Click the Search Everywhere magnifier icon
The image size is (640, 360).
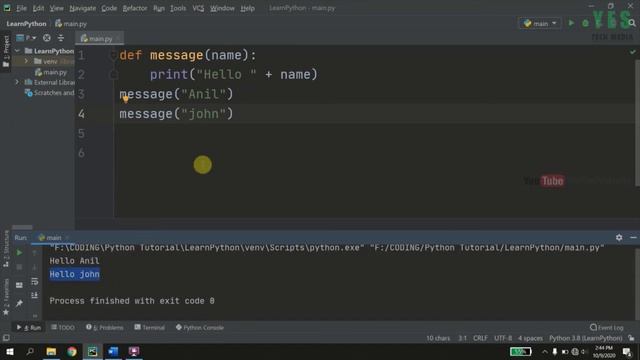coord(632,23)
